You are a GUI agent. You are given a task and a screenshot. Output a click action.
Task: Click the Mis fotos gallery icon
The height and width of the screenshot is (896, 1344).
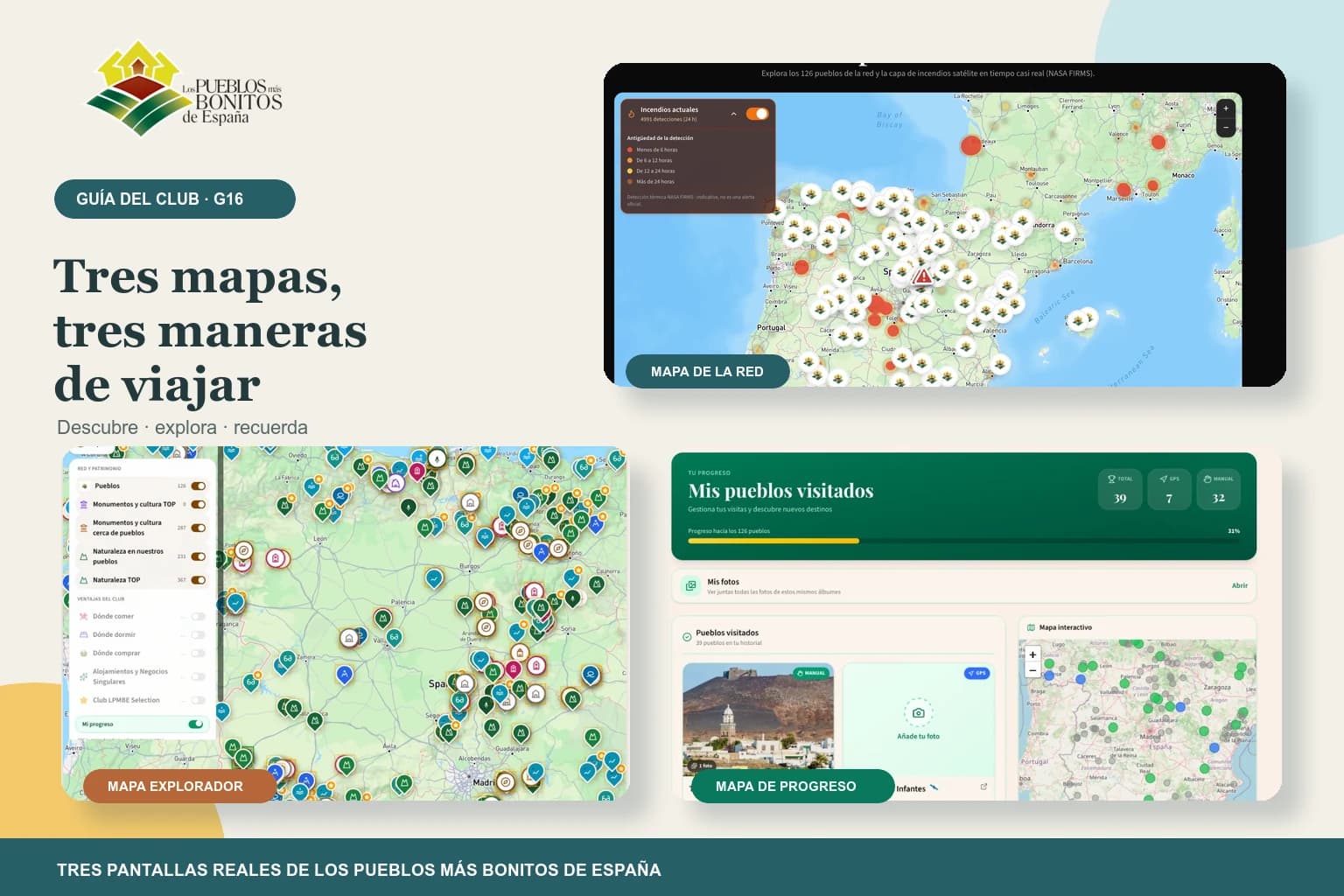click(x=690, y=585)
